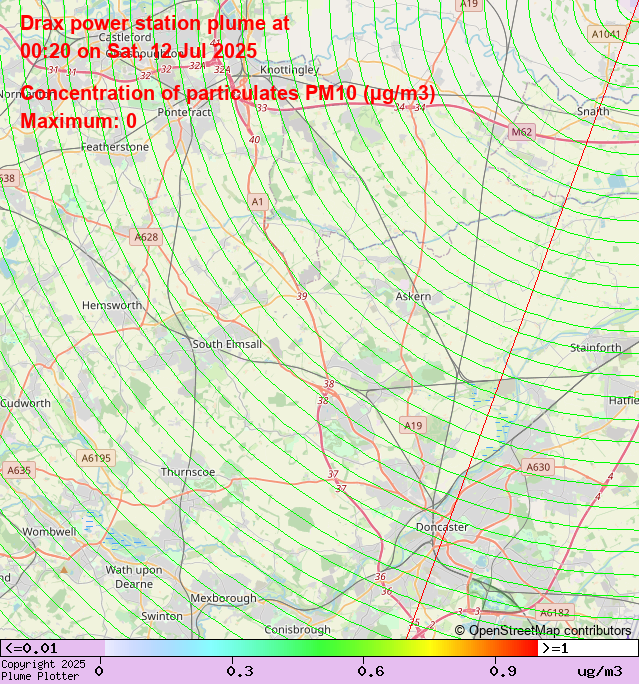
Task: Click junction number 33 marker
Action: point(262,108)
